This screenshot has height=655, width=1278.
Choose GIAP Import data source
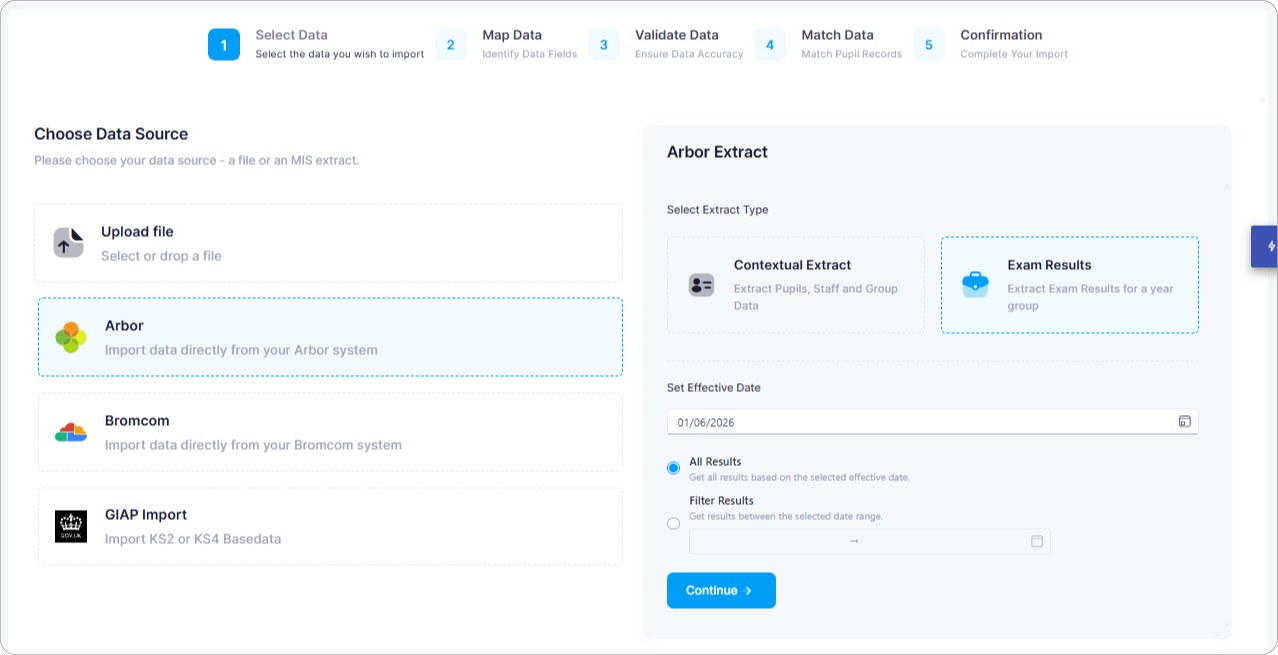coord(330,526)
